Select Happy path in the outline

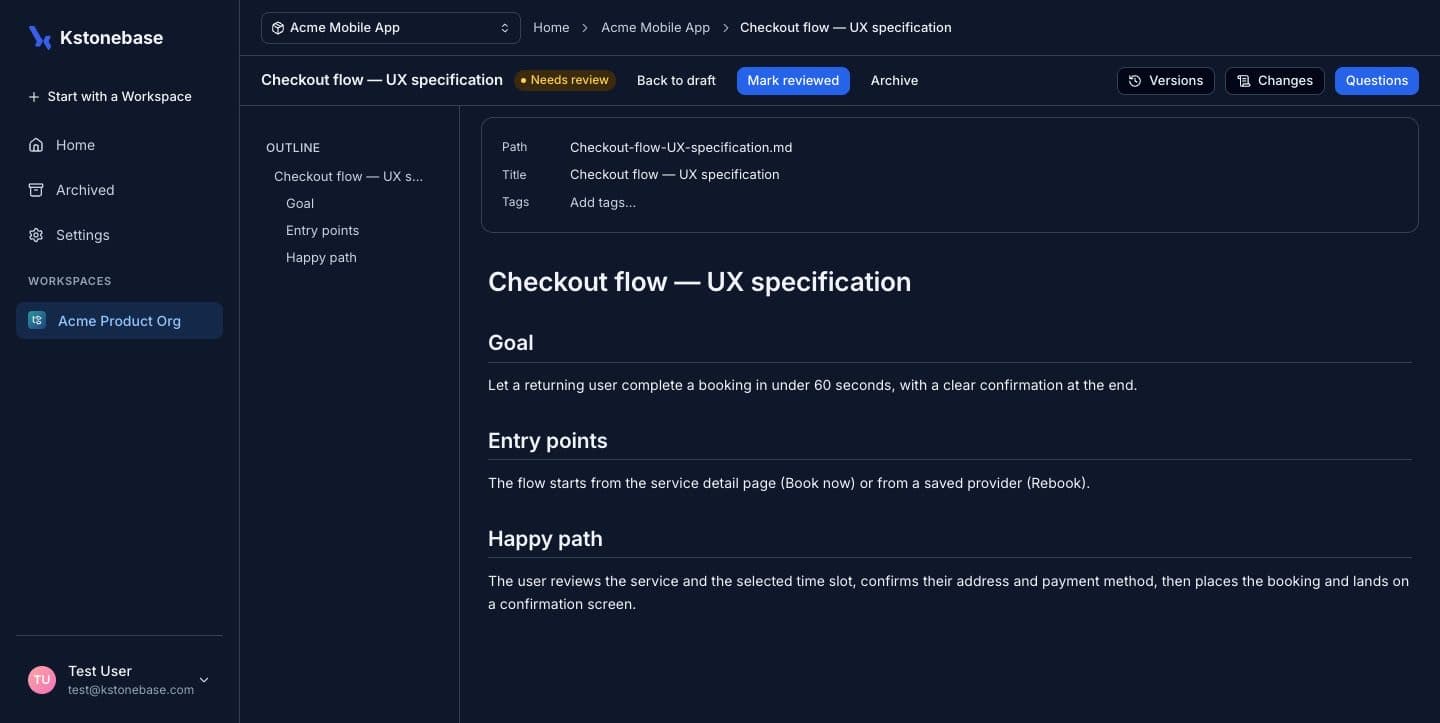[x=321, y=257]
